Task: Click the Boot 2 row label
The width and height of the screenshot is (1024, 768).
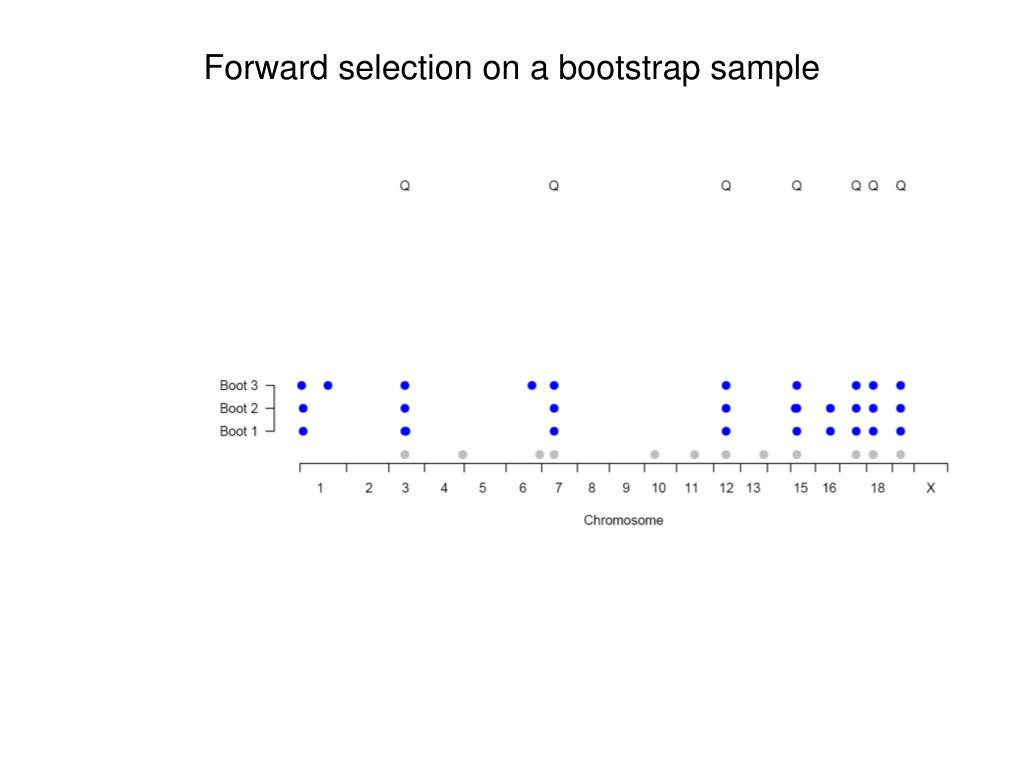Action: (x=238, y=408)
